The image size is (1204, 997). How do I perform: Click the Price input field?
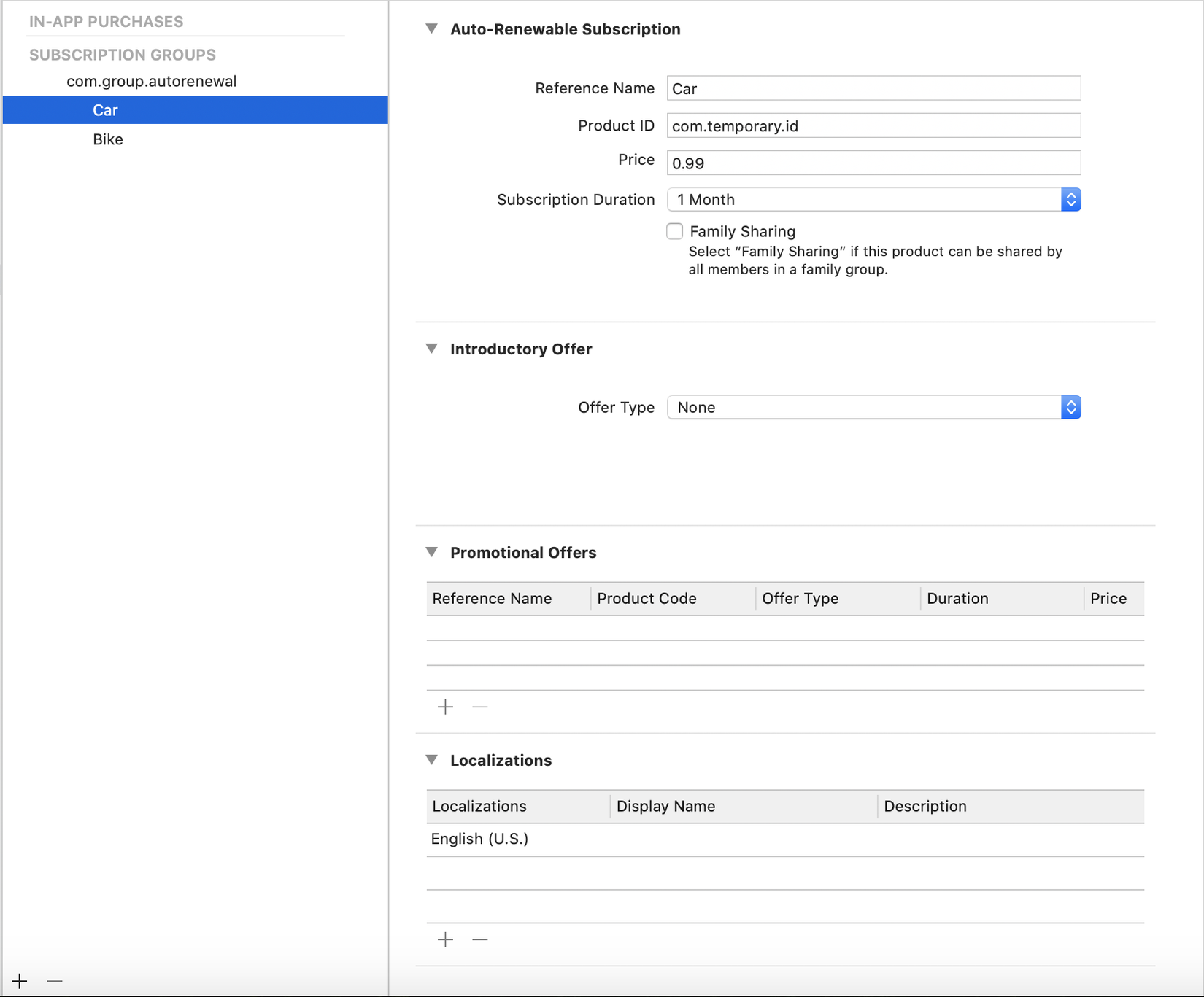click(x=873, y=163)
